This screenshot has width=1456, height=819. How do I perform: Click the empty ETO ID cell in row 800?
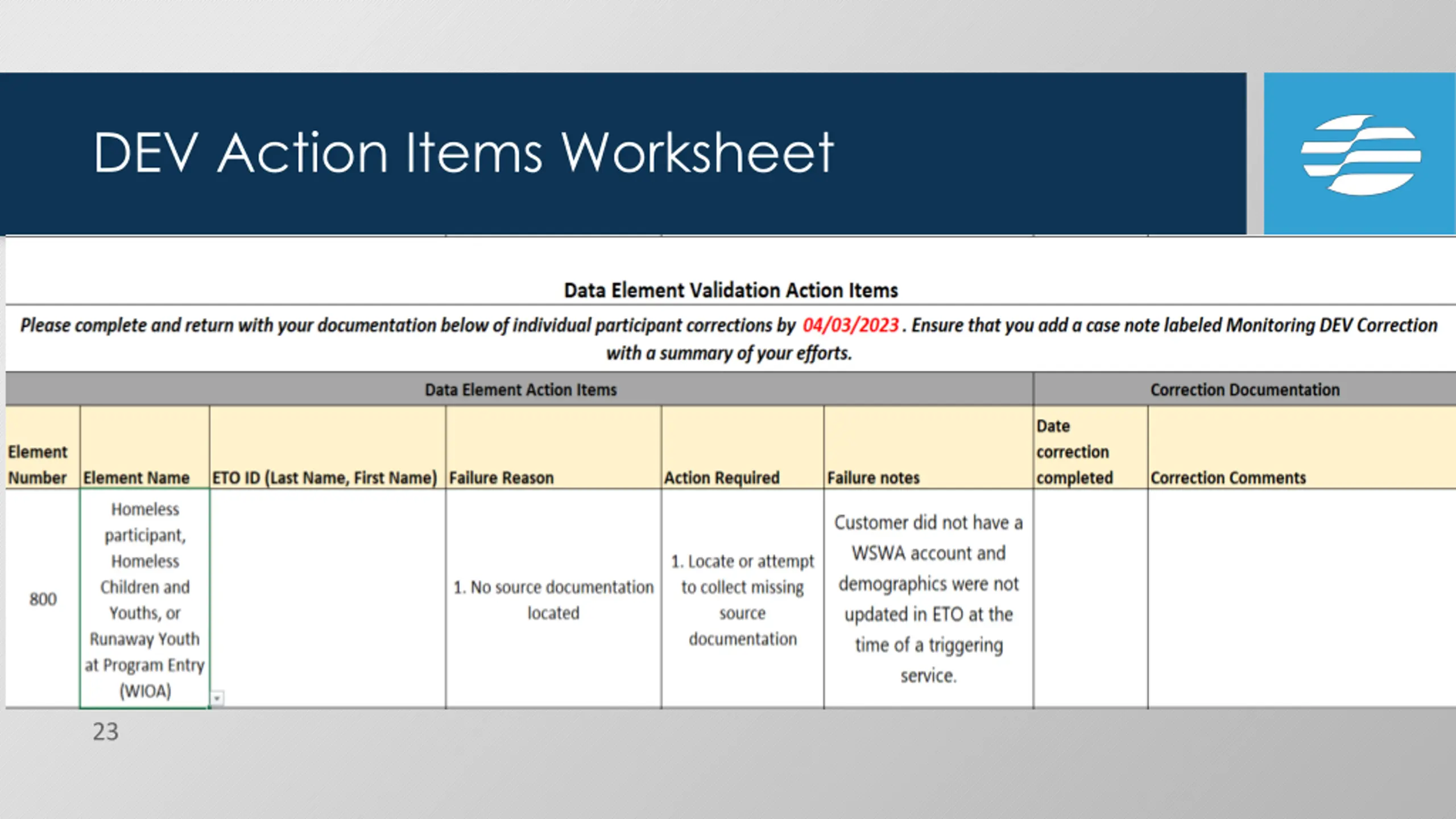coord(328,598)
